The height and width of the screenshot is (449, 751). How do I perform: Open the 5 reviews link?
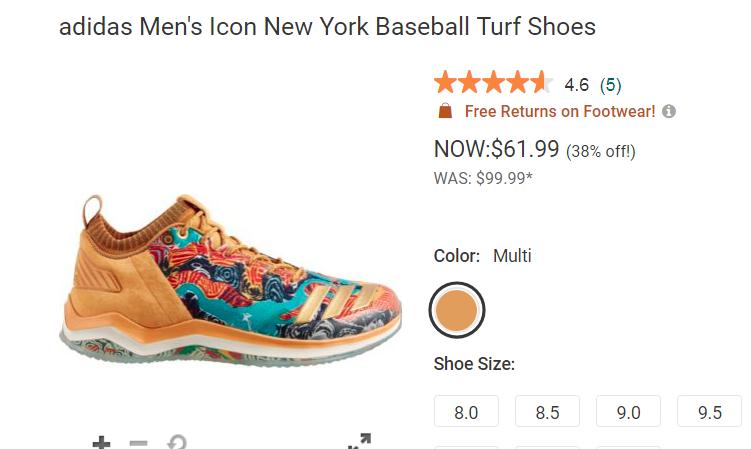point(610,85)
